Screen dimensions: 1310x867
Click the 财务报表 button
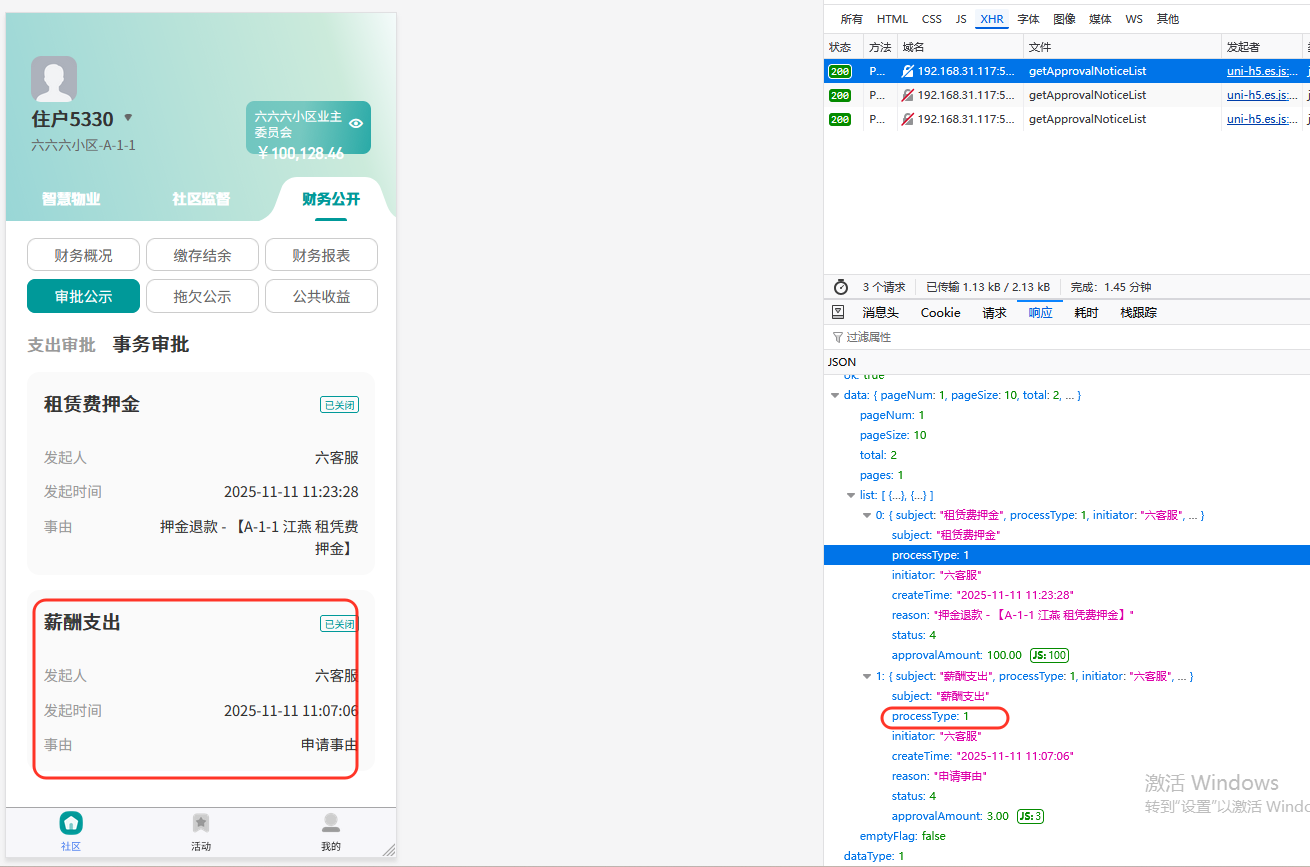coord(321,254)
